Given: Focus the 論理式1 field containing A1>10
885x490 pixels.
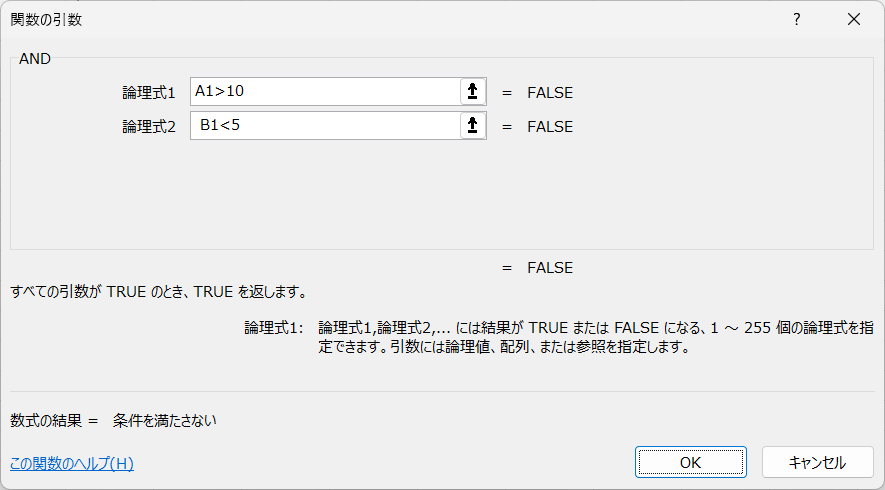Looking at the screenshot, I should 326,91.
